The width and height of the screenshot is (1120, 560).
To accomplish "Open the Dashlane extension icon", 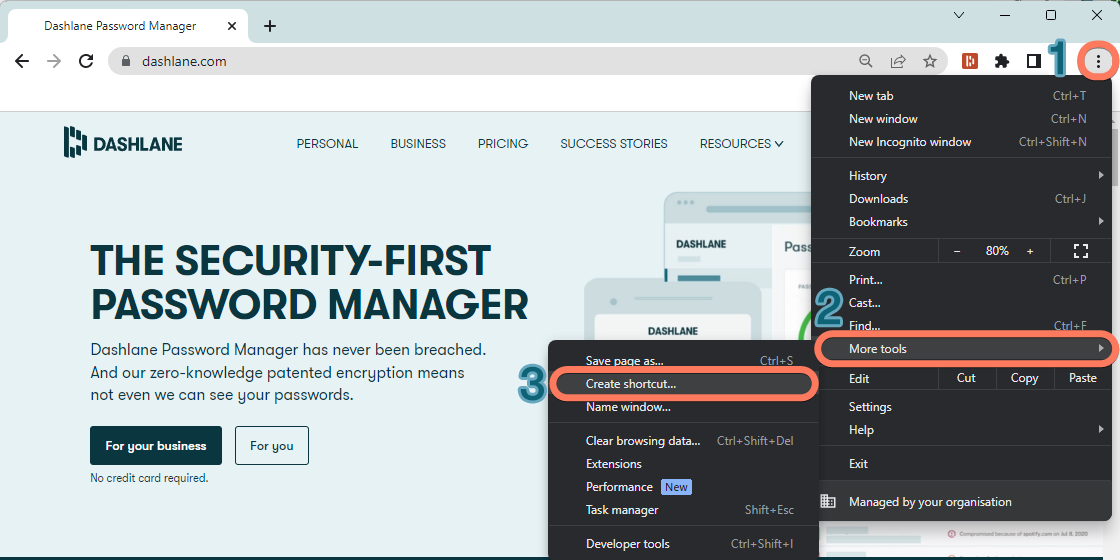I will click(x=969, y=61).
